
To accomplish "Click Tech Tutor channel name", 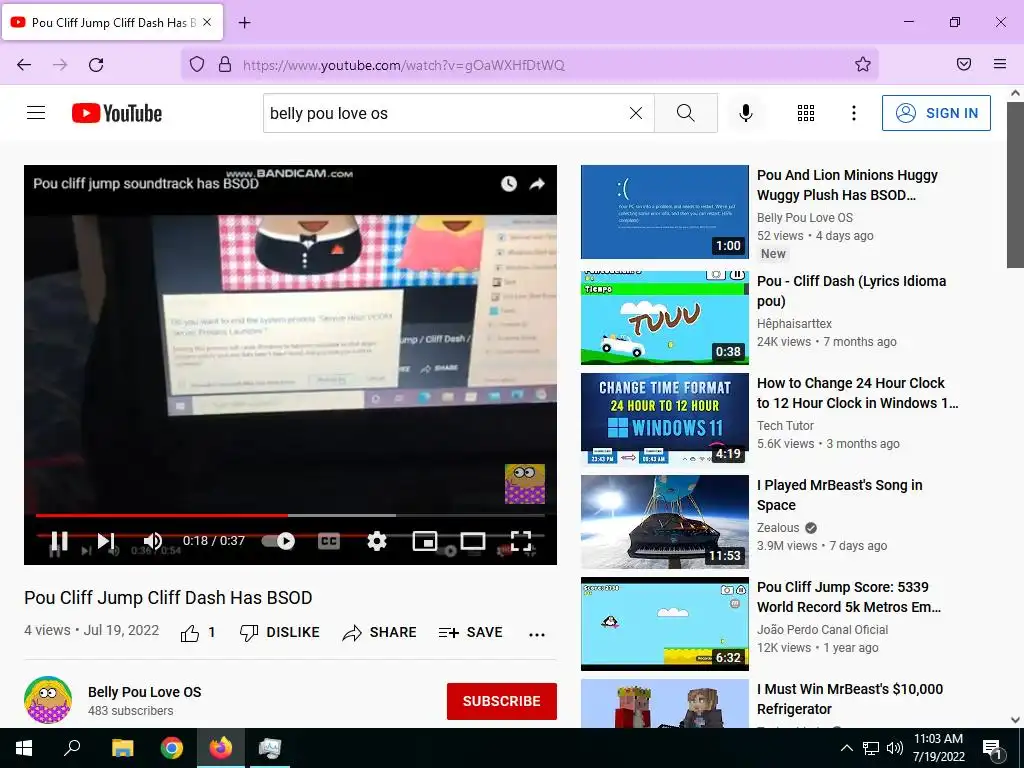I will pyautogui.click(x=786, y=426).
